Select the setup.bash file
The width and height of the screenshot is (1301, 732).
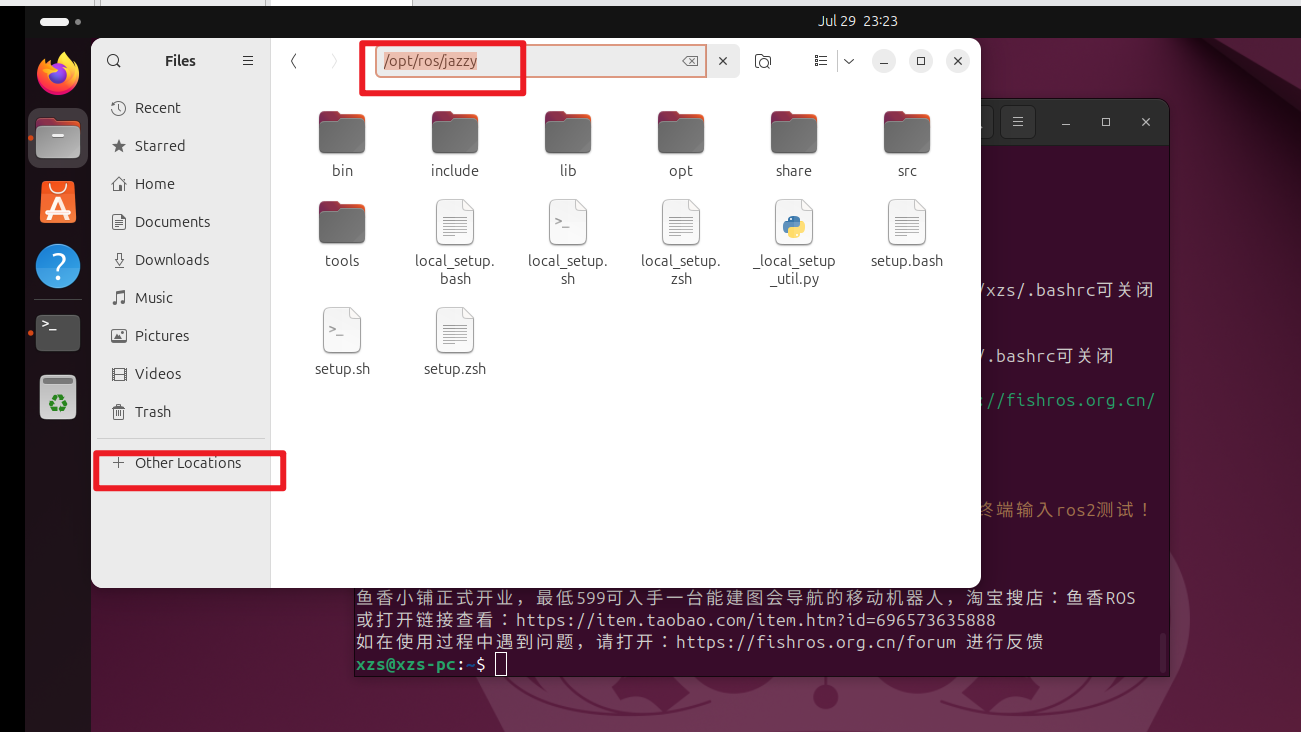(907, 233)
